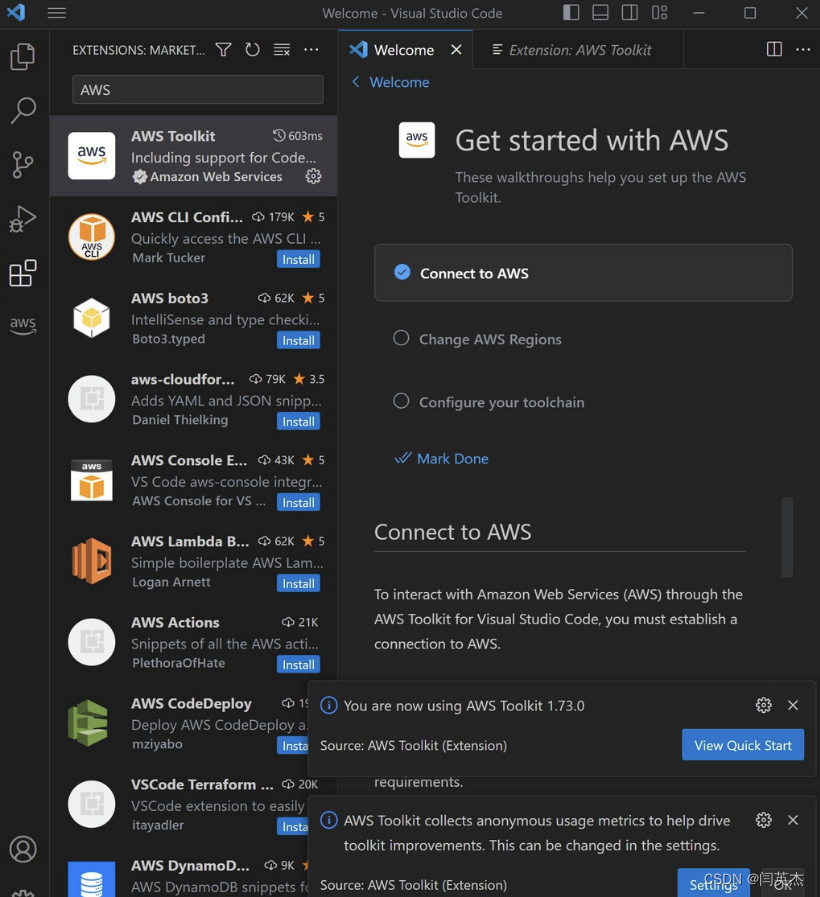The image size is (820, 897).
Task: Select the AWS Toolkit extension entry
Action: point(193,156)
